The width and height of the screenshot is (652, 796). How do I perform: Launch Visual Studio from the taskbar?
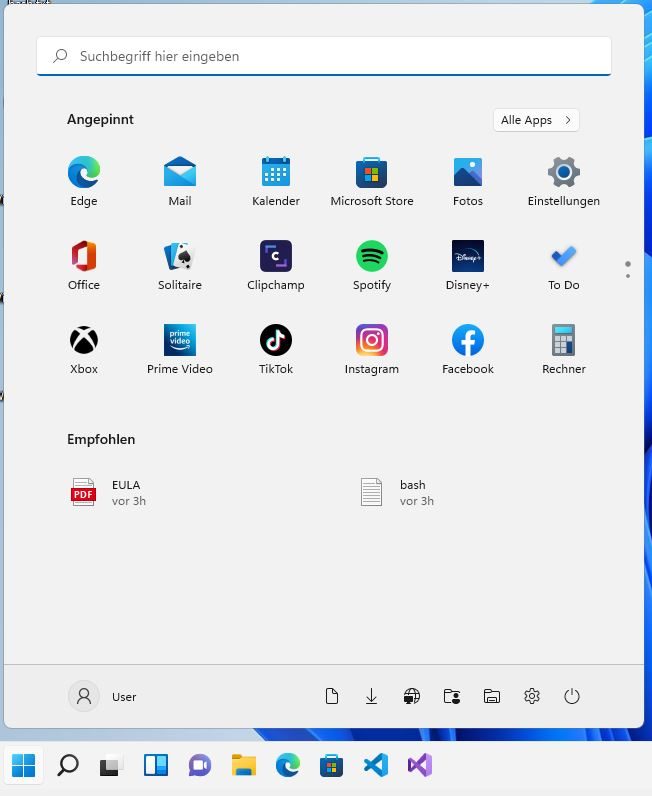point(420,765)
